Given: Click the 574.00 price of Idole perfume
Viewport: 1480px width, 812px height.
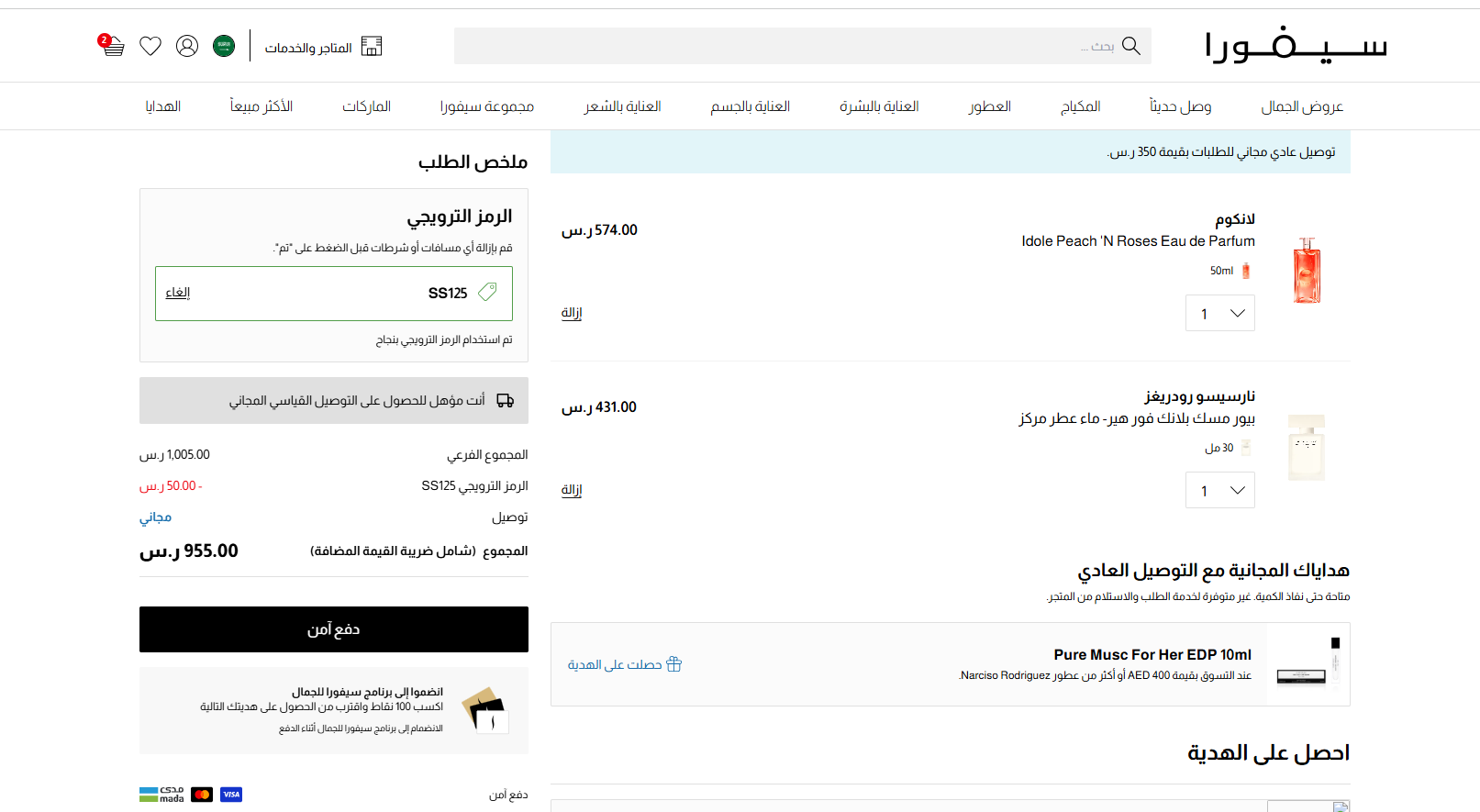Looking at the screenshot, I should pos(599,230).
